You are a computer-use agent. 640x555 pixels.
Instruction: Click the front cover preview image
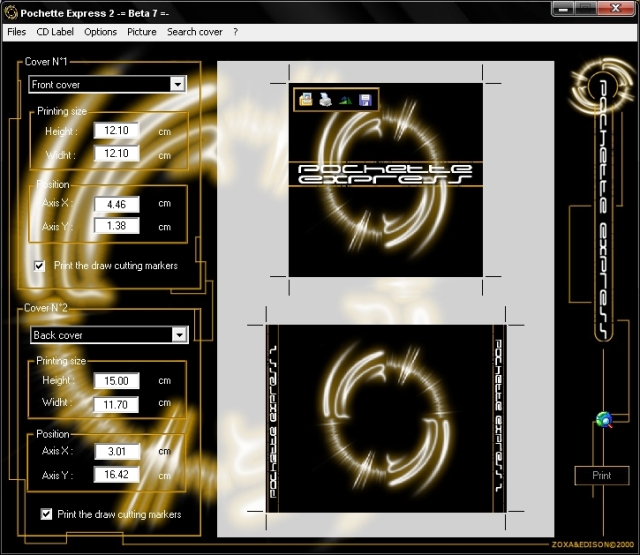(x=386, y=180)
